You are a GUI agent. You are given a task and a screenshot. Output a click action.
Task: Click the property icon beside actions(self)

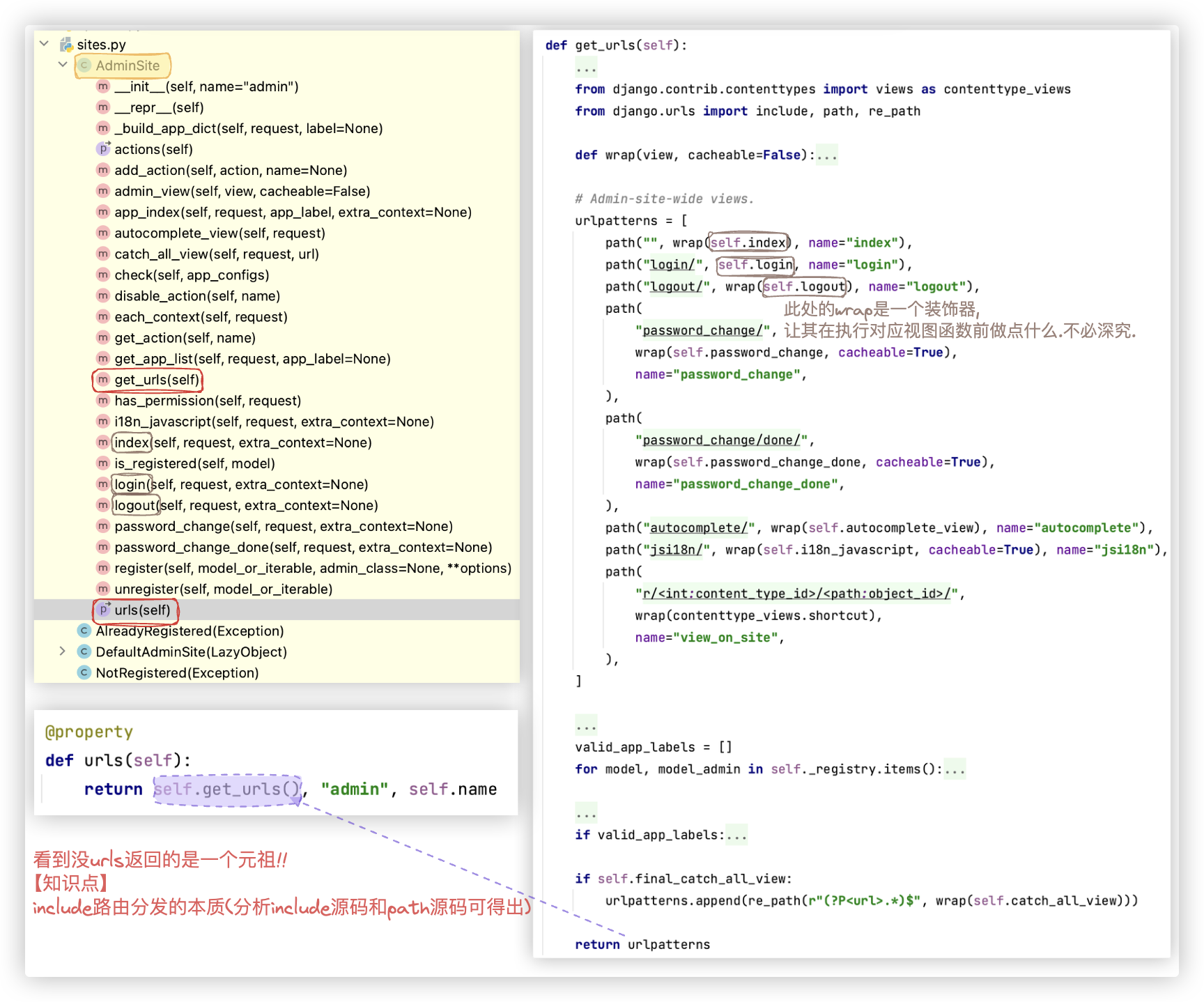coord(103,149)
